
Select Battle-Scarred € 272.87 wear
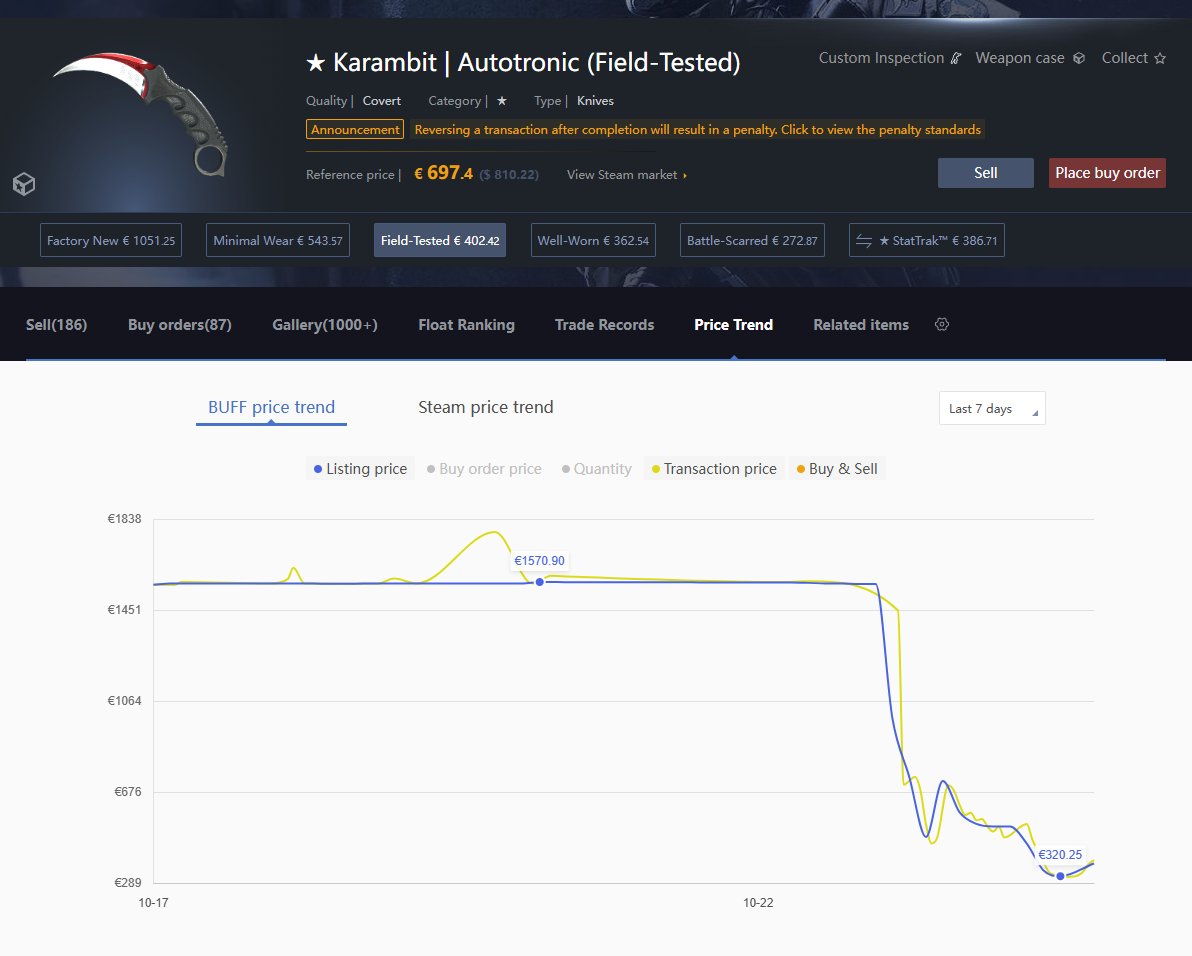(752, 240)
